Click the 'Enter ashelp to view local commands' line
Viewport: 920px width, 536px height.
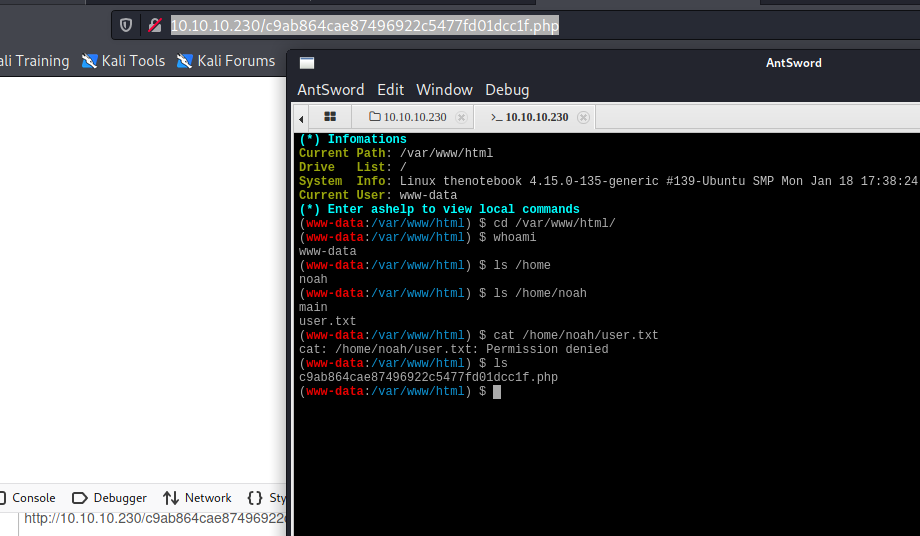439,209
